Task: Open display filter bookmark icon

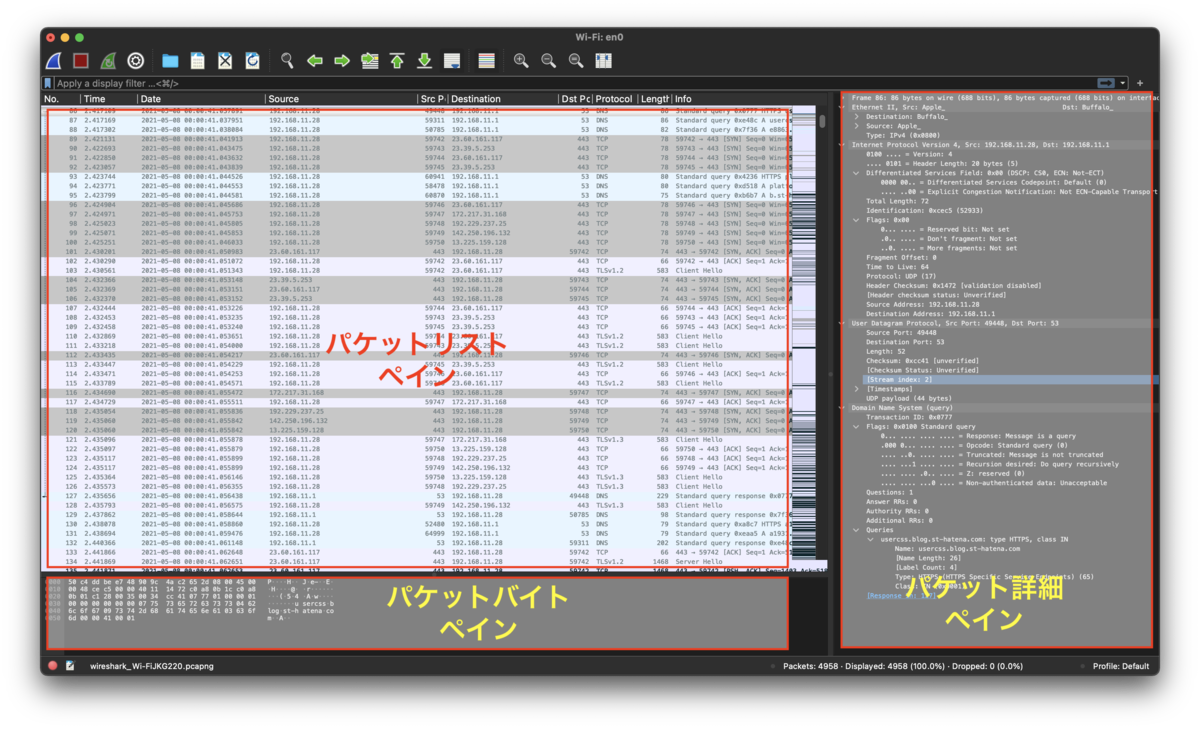Action: point(48,83)
